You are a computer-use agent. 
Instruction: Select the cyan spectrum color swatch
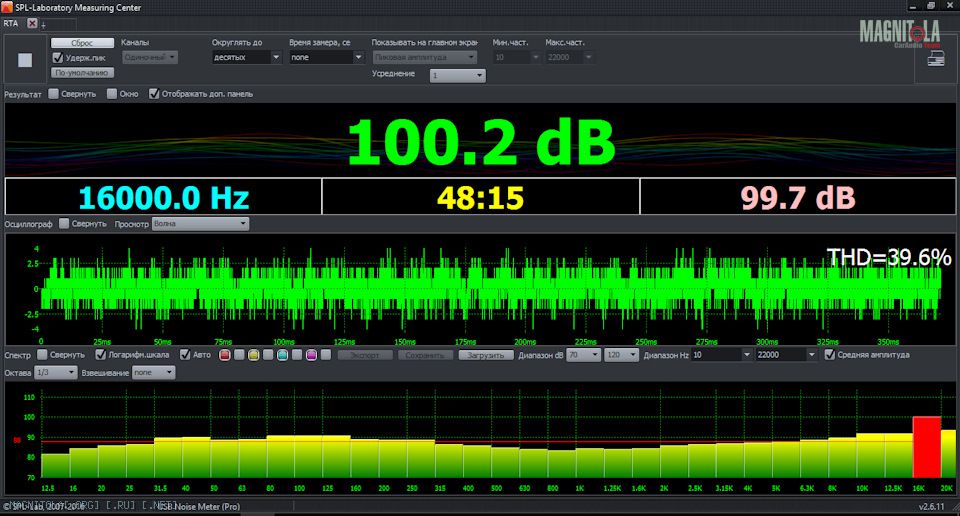[x=283, y=355]
